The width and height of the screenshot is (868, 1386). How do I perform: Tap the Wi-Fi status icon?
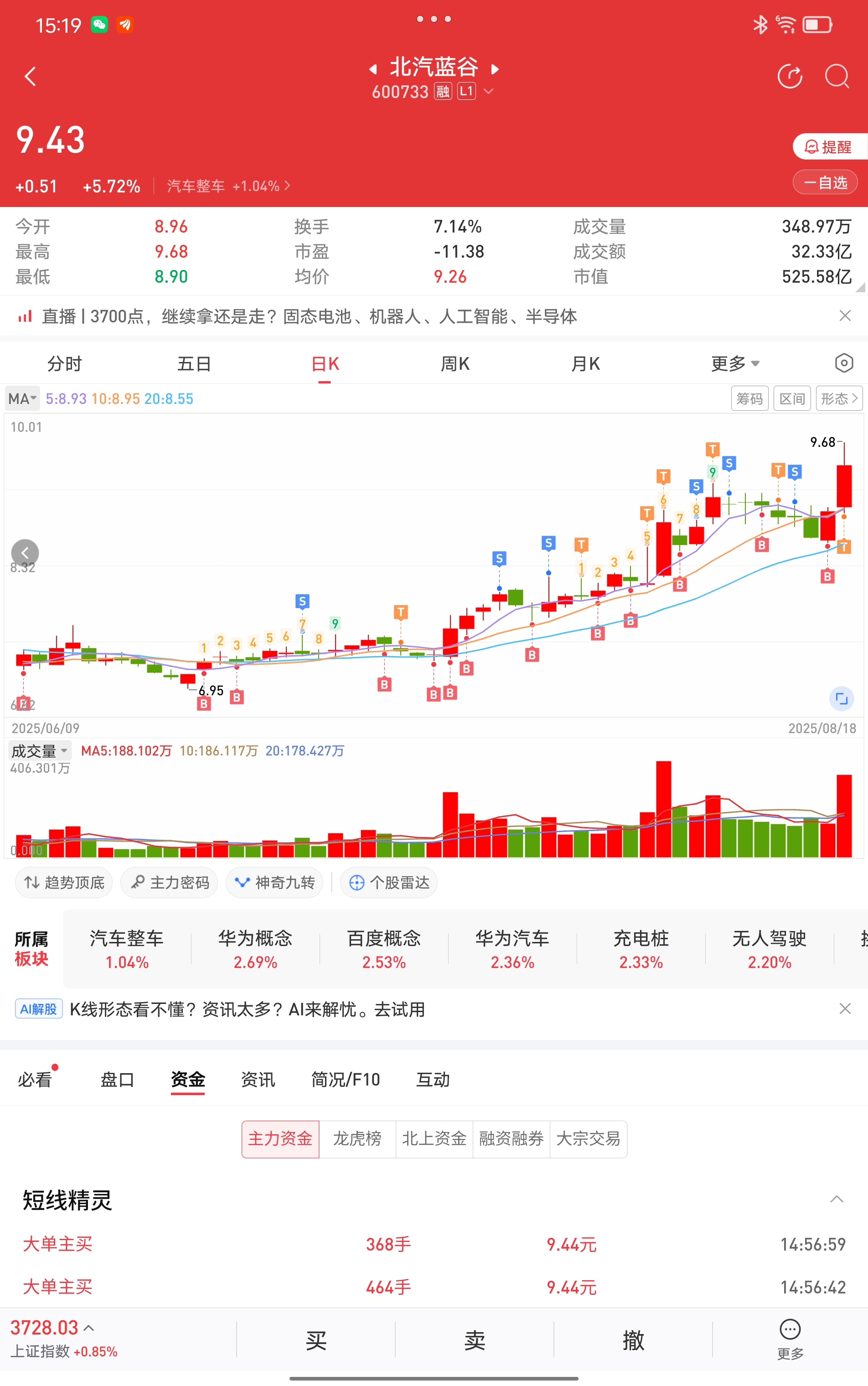click(x=786, y=25)
